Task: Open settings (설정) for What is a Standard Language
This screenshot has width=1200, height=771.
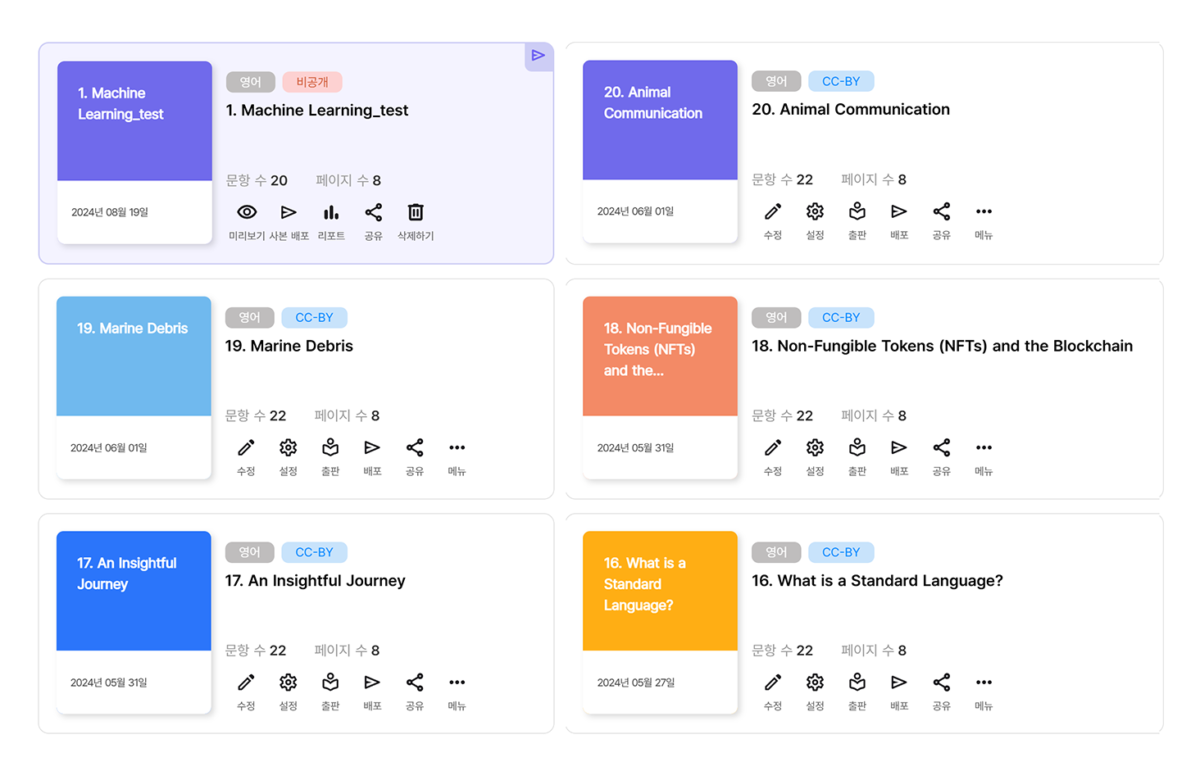Action: pyautogui.click(x=814, y=682)
